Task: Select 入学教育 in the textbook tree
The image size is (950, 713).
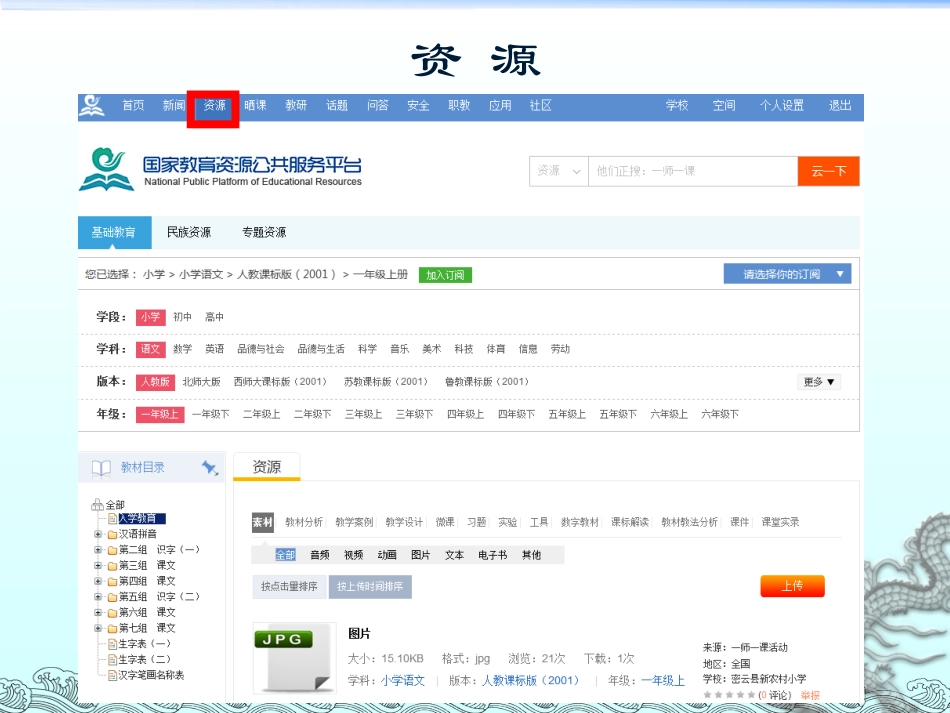Action: (x=141, y=519)
